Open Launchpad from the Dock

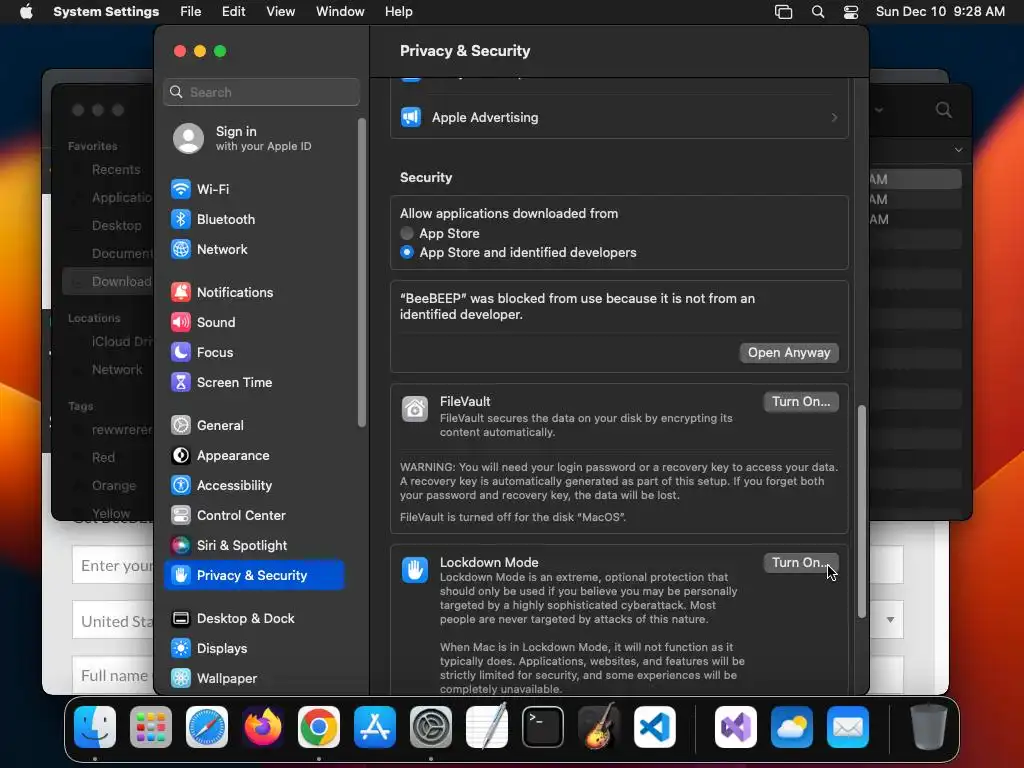[x=151, y=727]
